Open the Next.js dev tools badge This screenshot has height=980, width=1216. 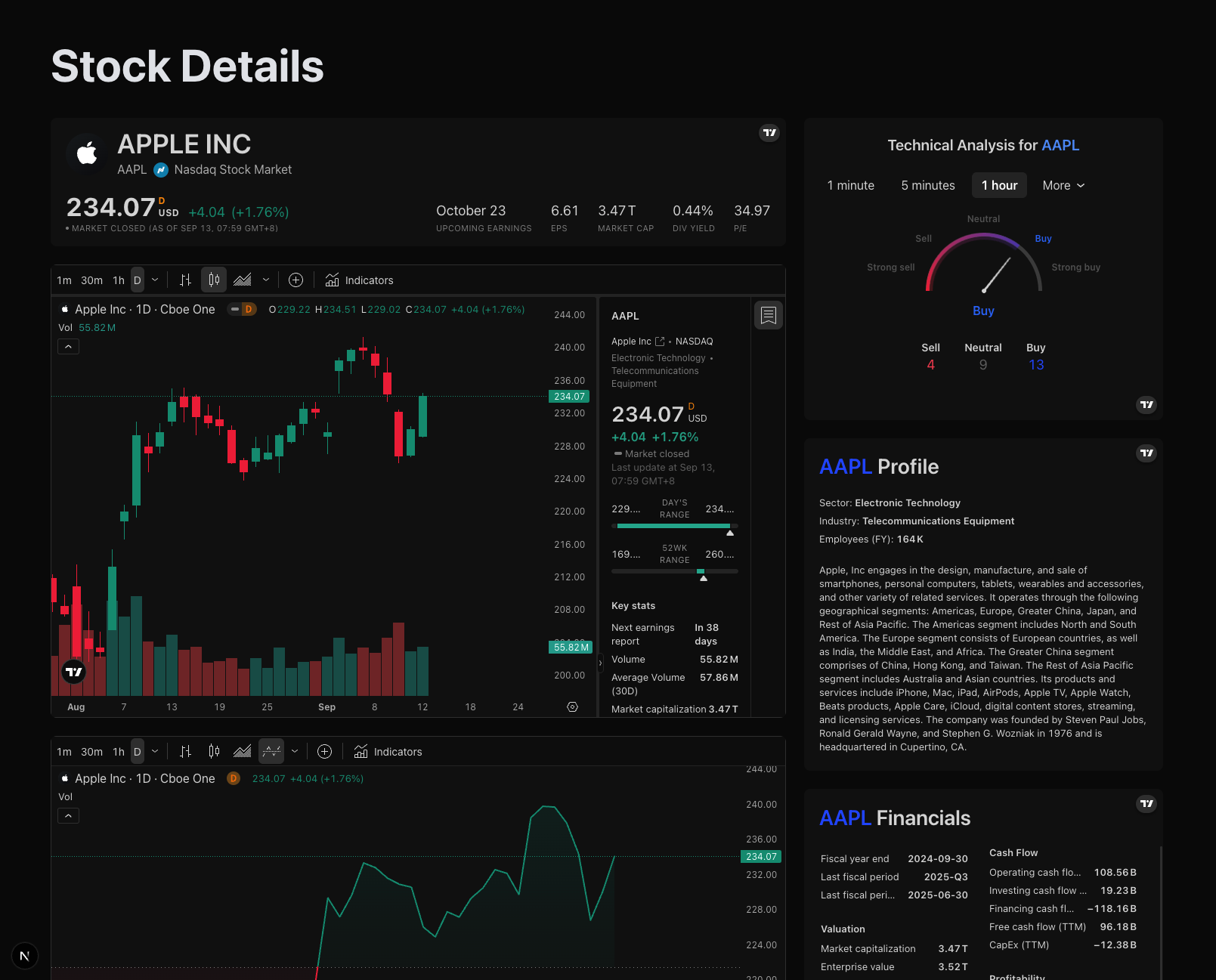(x=25, y=956)
